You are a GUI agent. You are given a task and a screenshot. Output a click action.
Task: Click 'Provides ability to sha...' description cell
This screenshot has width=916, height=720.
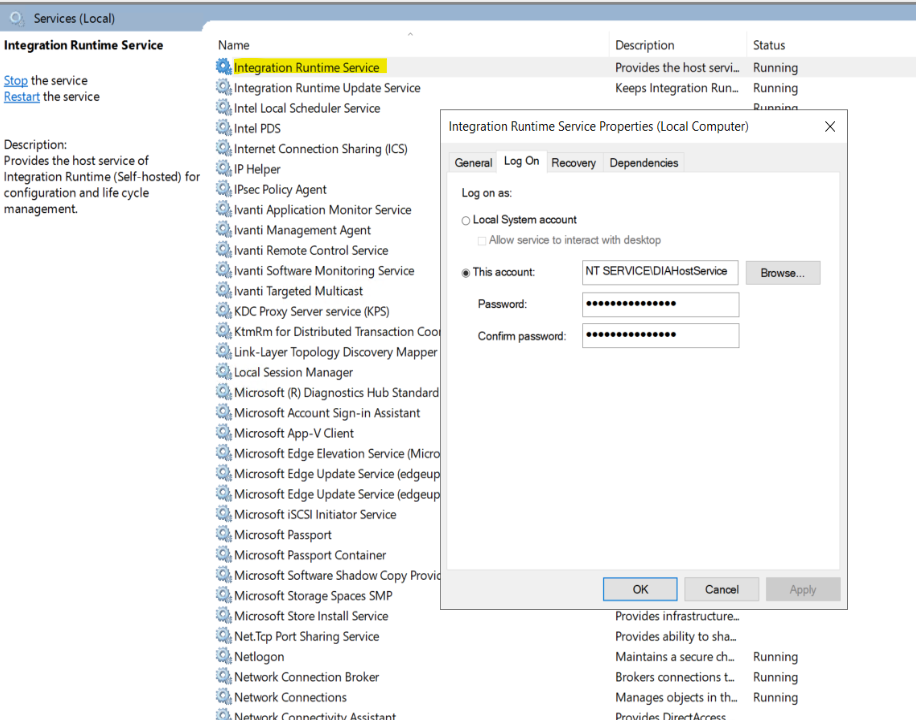(675, 636)
